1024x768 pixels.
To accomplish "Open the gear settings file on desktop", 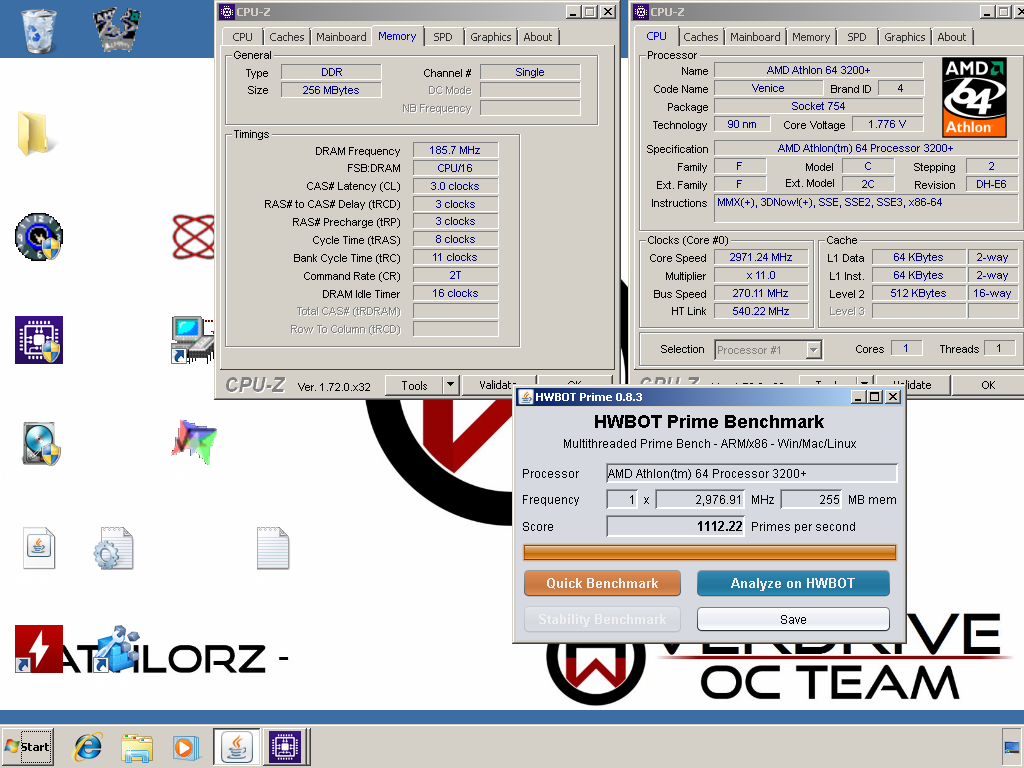I will click(113, 547).
